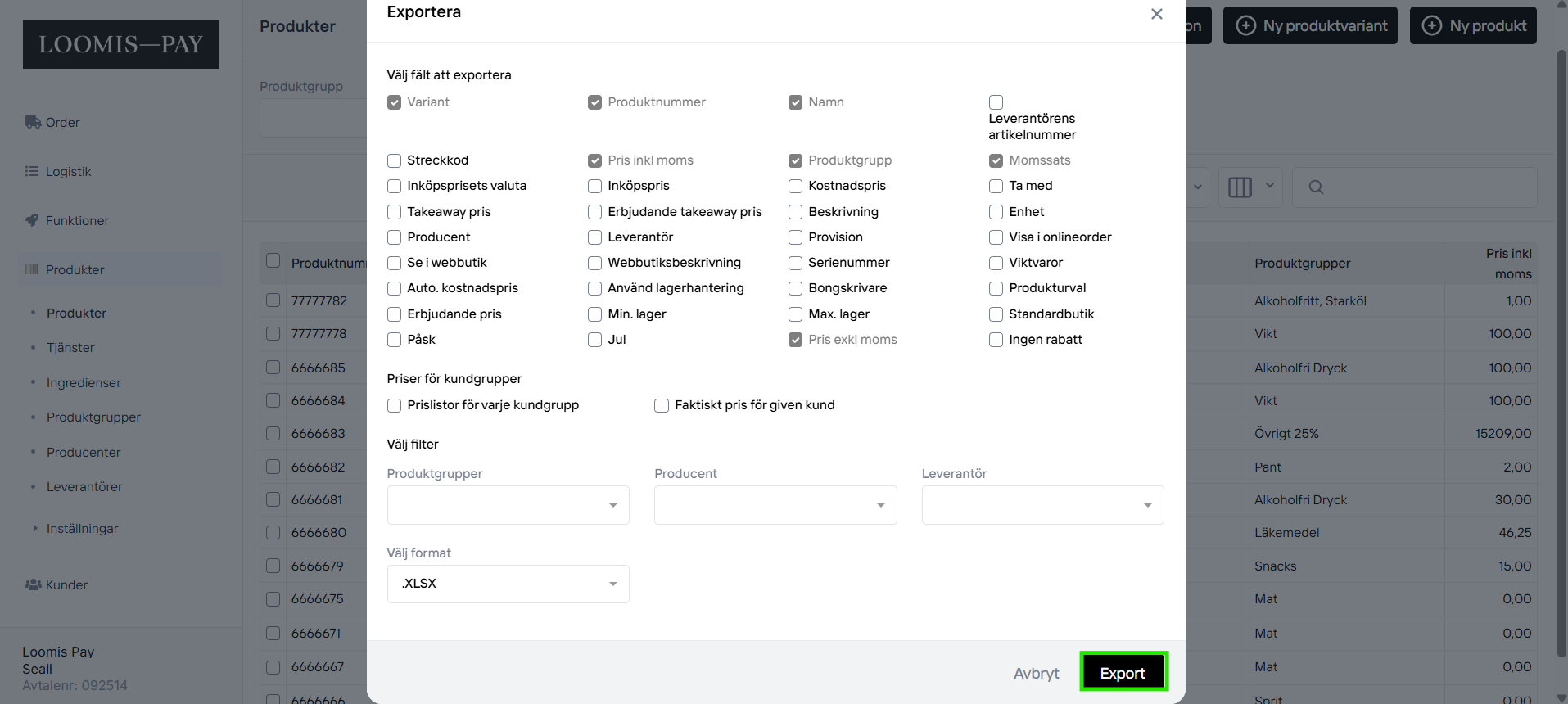The width and height of the screenshot is (1568, 704).
Task: Enable the Streckkod checkbox
Action: tap(394, 160)
